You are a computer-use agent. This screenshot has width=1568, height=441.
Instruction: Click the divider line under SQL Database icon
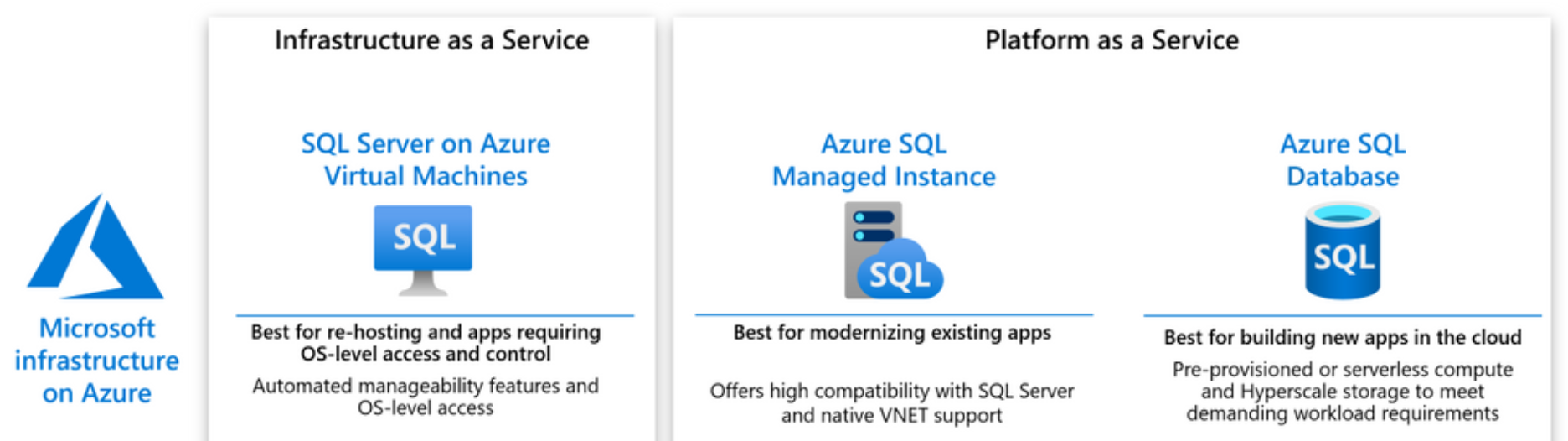coord(1342,315)
